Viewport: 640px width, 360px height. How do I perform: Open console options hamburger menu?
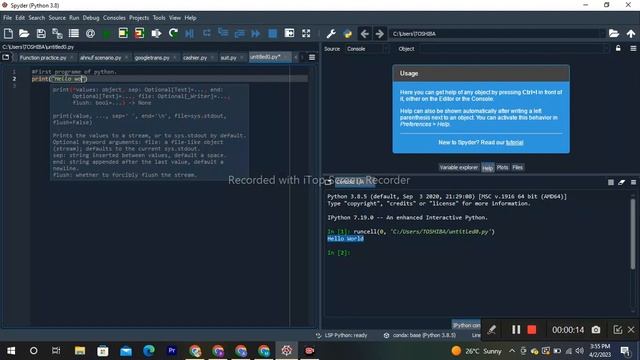point(633,182)
